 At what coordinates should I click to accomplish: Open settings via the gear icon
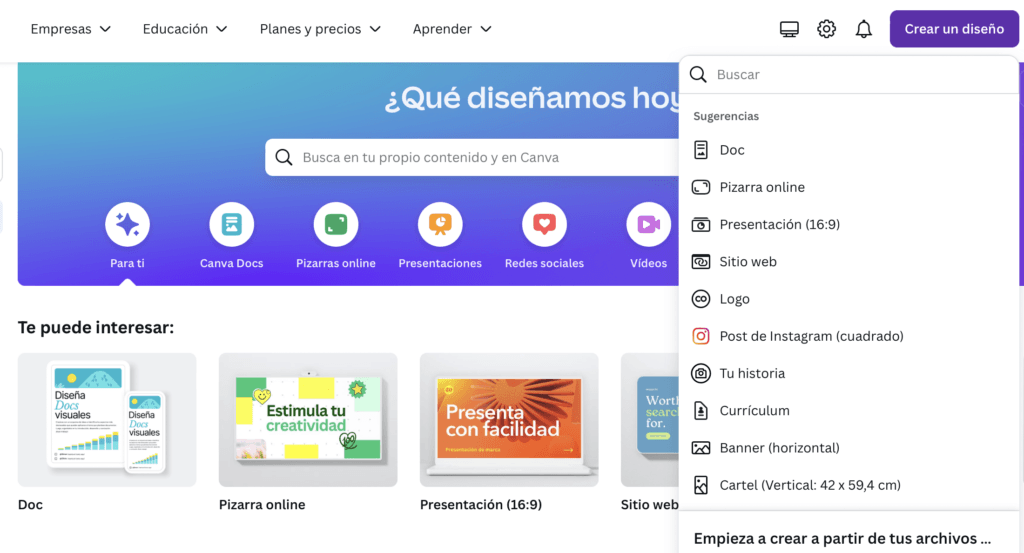click(826, 29)
